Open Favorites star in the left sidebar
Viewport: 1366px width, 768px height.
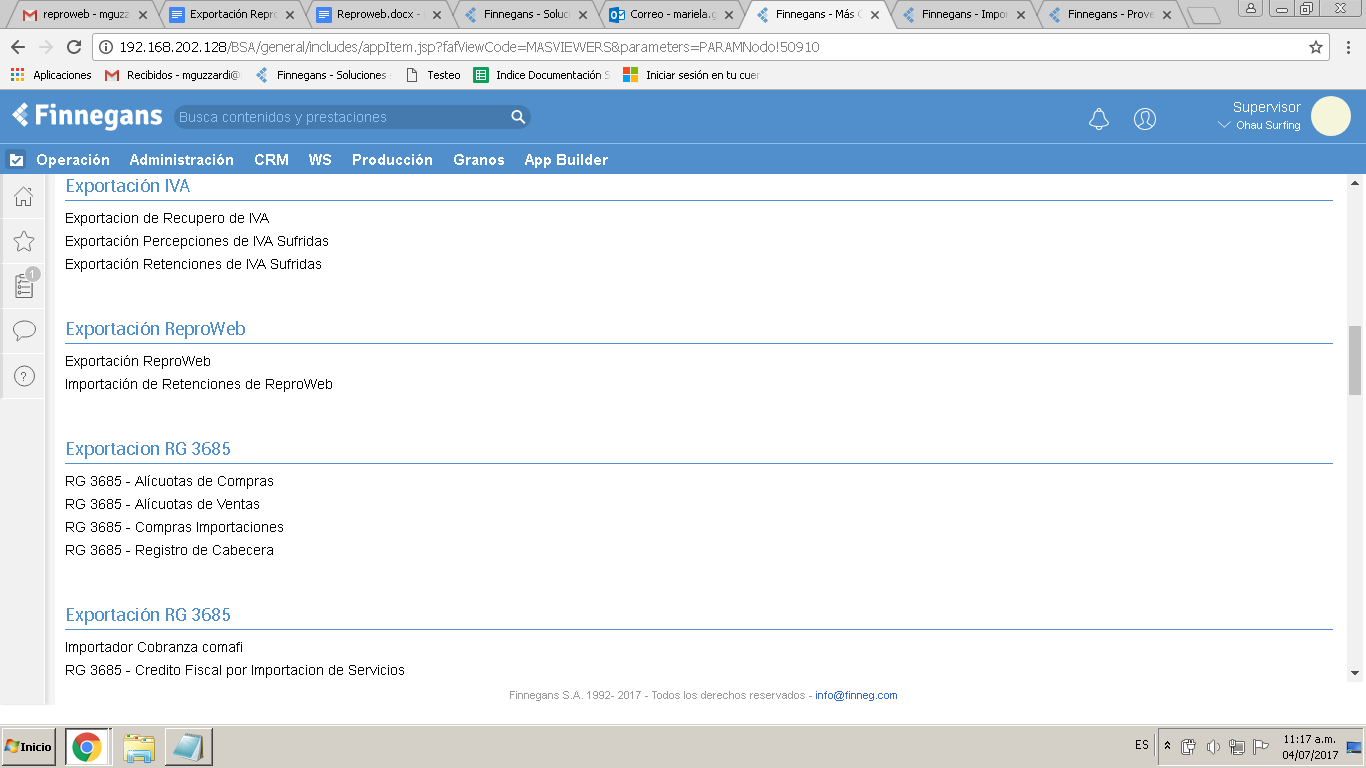24,241
